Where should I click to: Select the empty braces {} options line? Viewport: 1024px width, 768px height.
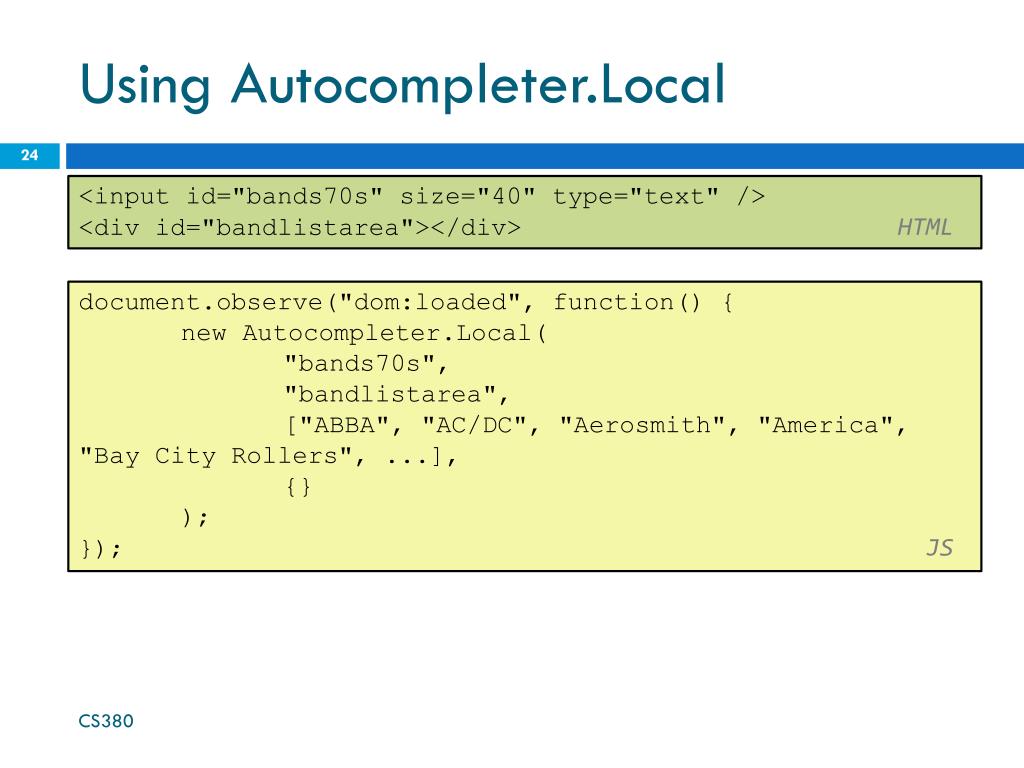click(x=298, y=487)
